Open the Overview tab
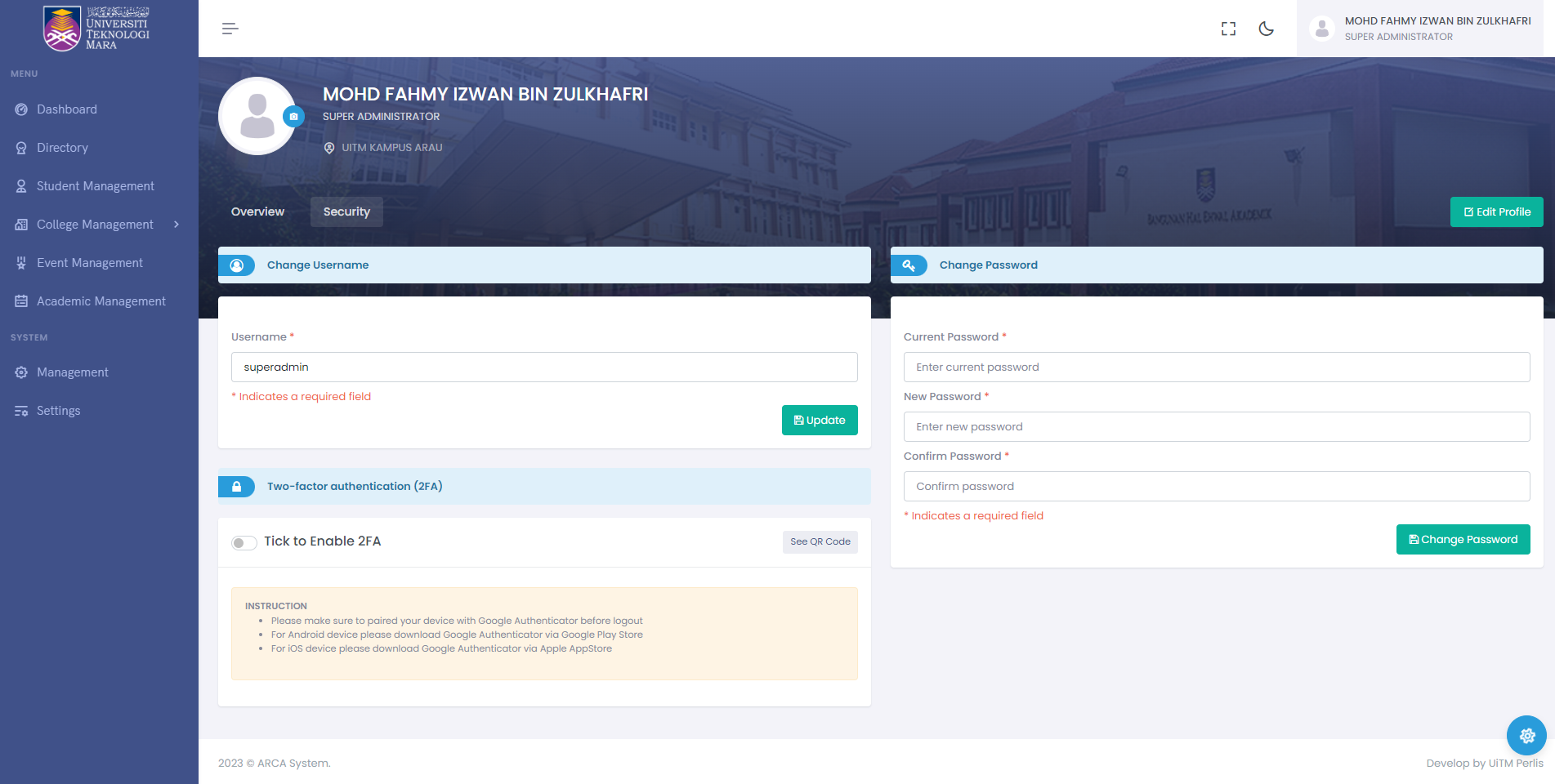1555x784 pixels. (x=257, y=212)
